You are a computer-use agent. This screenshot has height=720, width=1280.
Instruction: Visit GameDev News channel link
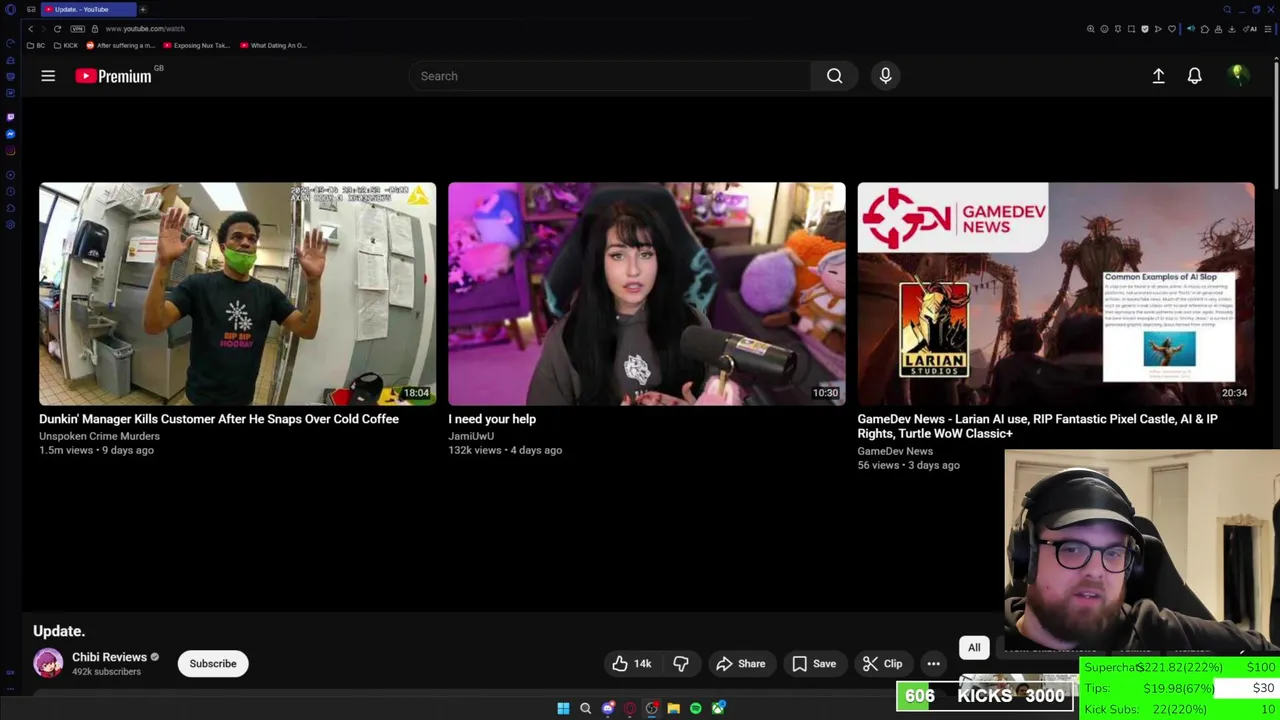tap(895, 451)
